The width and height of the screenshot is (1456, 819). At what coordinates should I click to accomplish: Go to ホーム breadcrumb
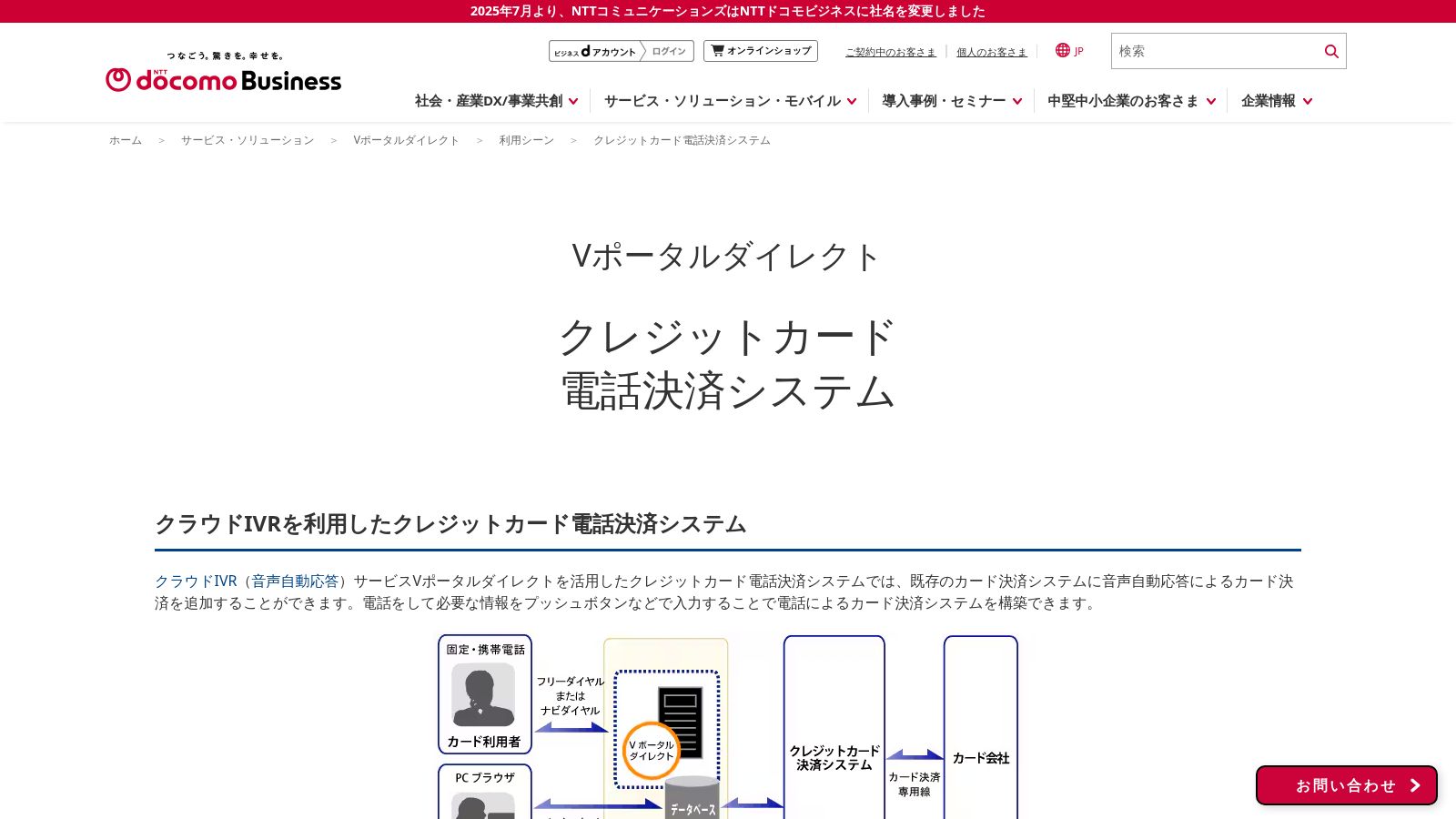click(x=126, y=140)
